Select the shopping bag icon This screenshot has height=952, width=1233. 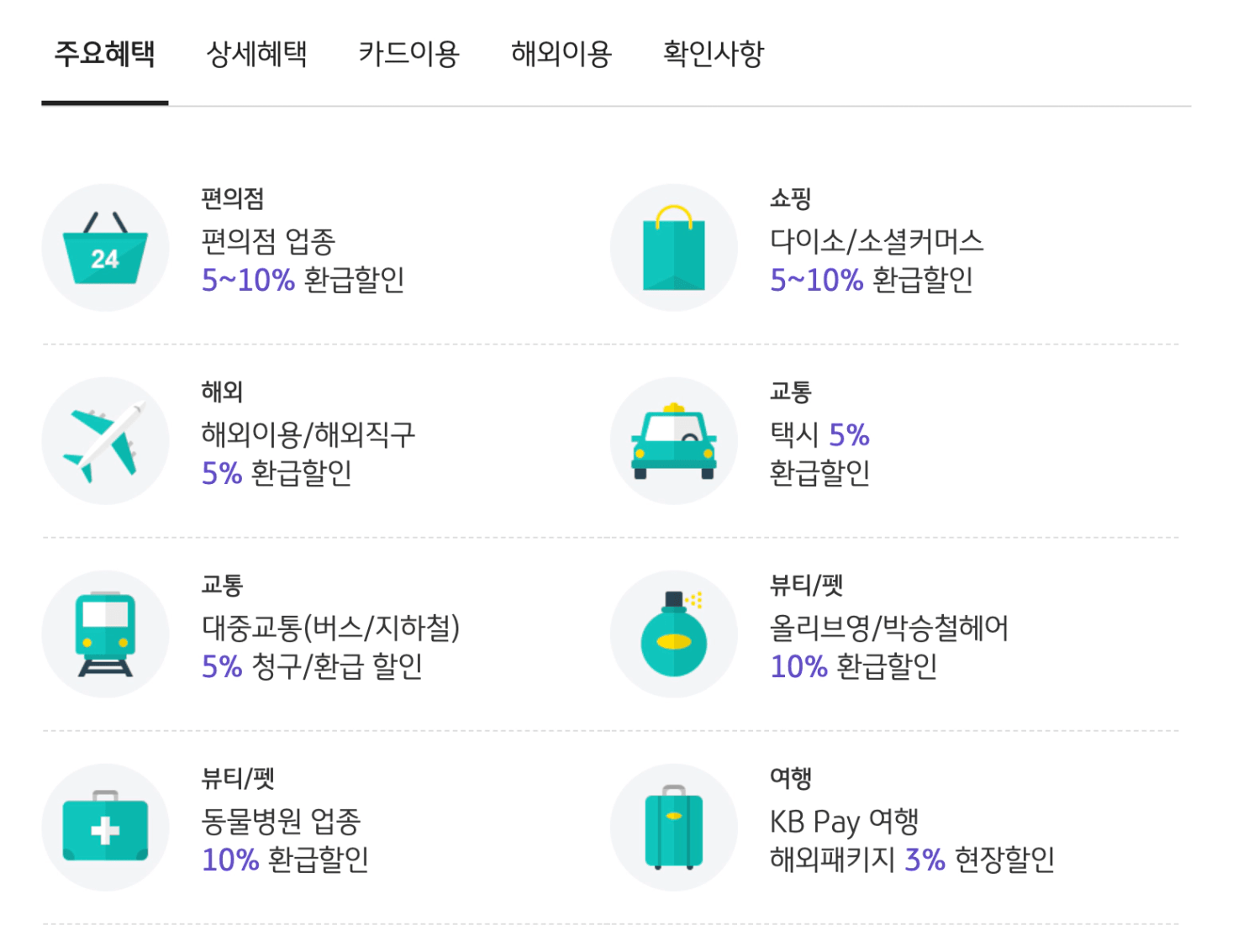673,246
